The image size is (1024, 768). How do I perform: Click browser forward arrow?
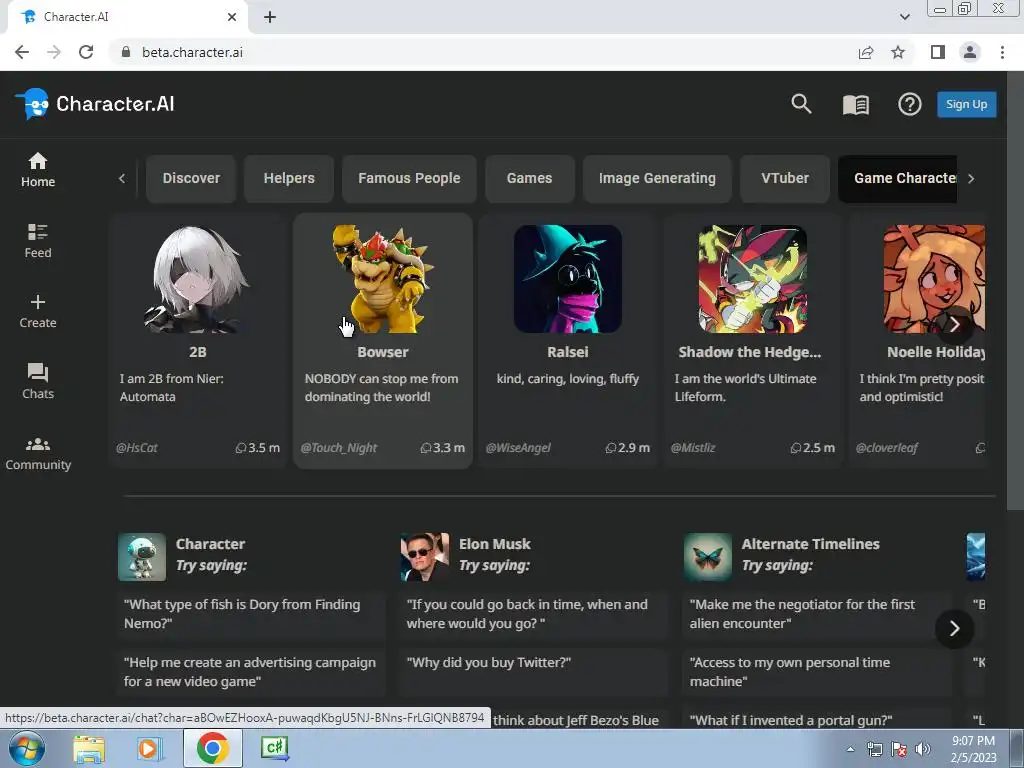point(54,52)
